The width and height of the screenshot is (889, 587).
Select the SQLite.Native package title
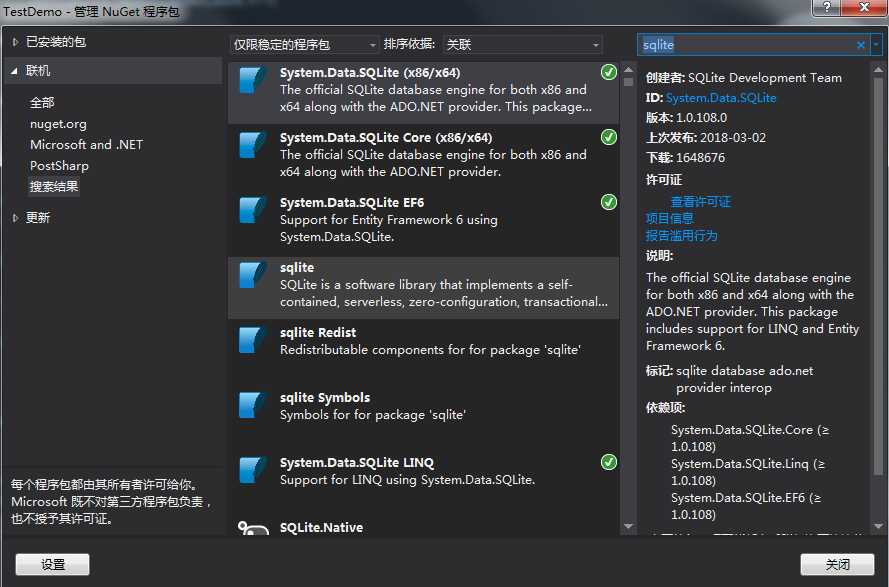321,527
